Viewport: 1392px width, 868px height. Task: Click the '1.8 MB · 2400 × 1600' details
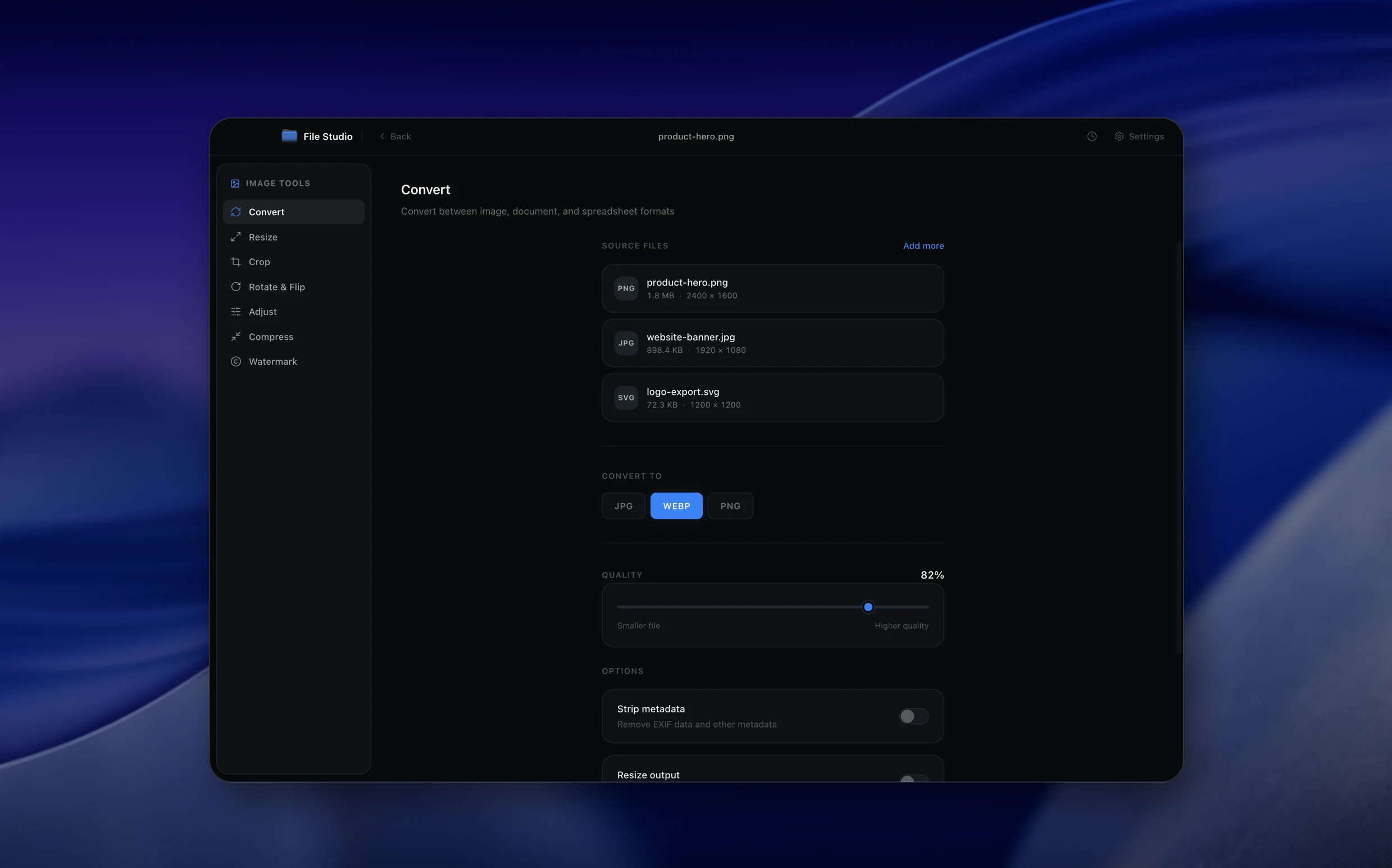(x=692, y=296)
